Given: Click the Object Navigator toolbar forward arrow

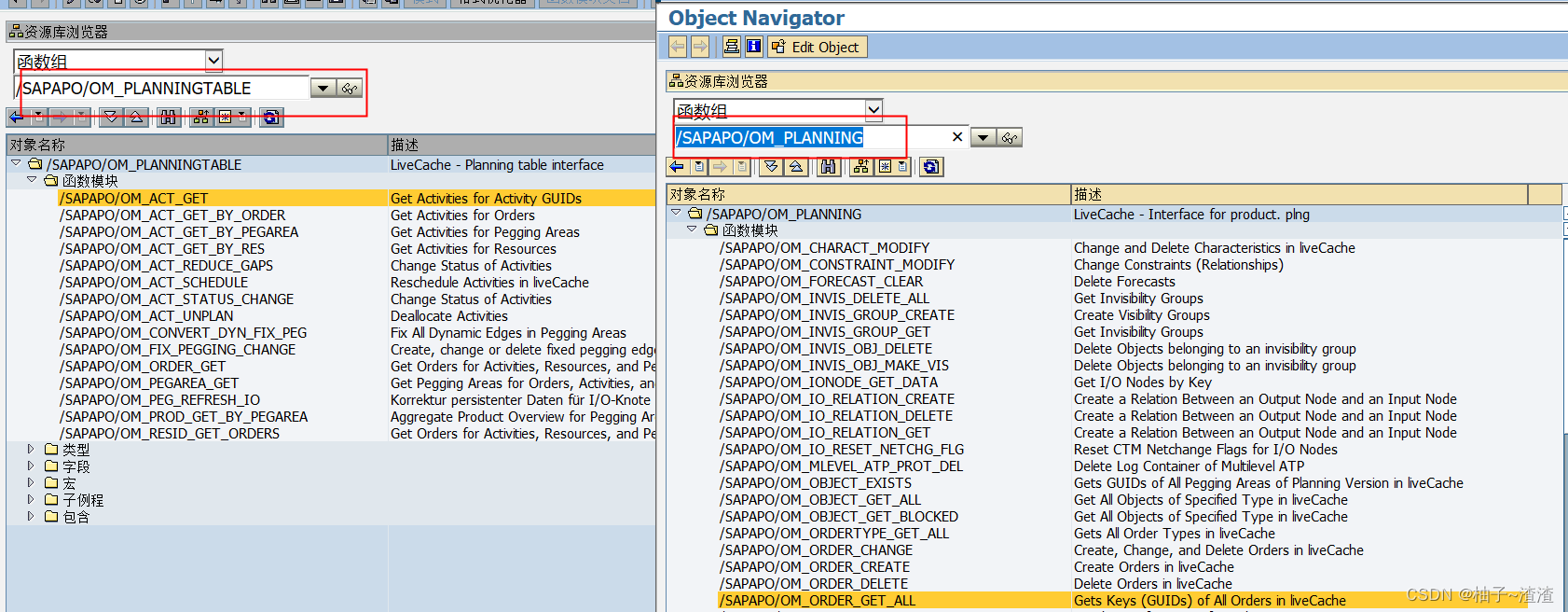Looking at the screenshot, I should pos(700,47).
